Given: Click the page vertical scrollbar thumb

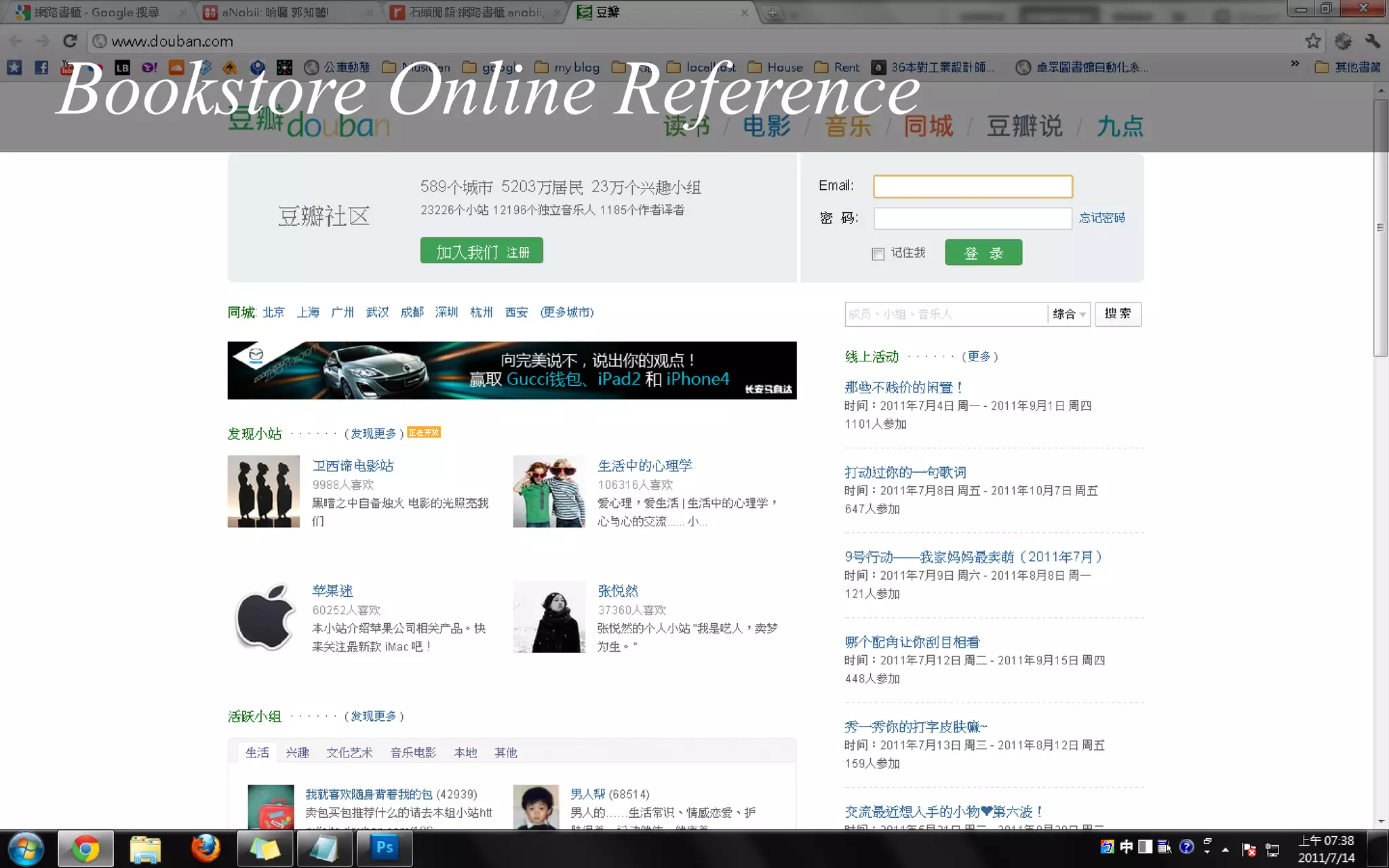Looking at the screenshot, I should coord(1381,228).
